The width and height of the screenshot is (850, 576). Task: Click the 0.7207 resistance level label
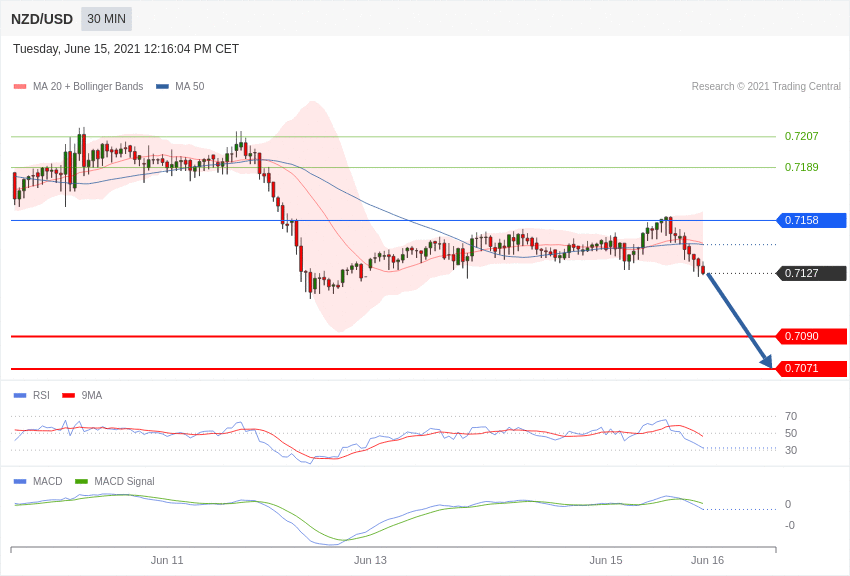(x=801, y=136)
